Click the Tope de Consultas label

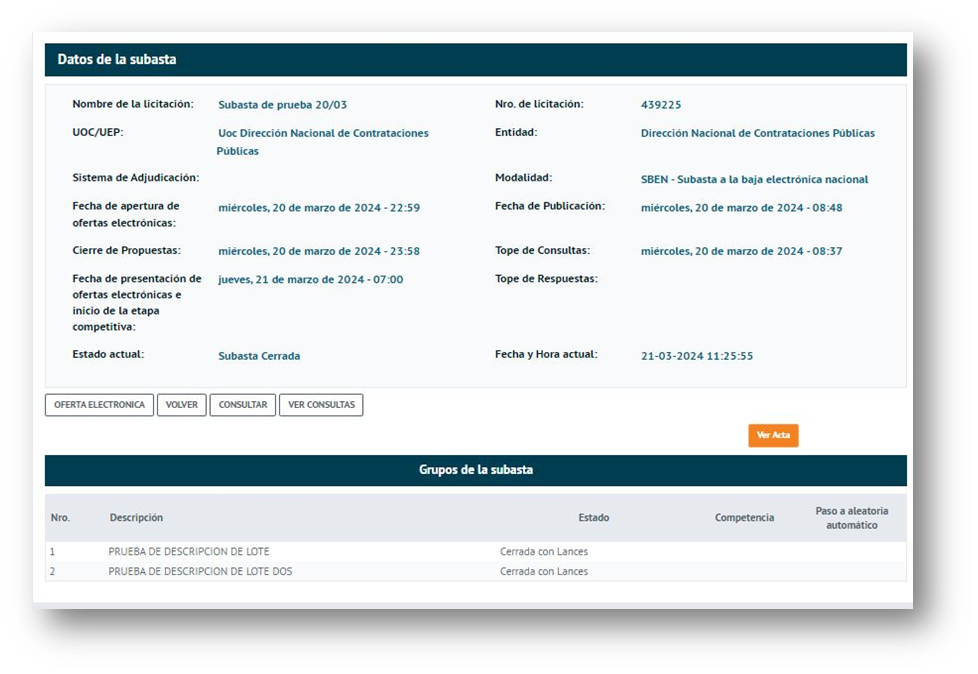click(x=543, y=250)
